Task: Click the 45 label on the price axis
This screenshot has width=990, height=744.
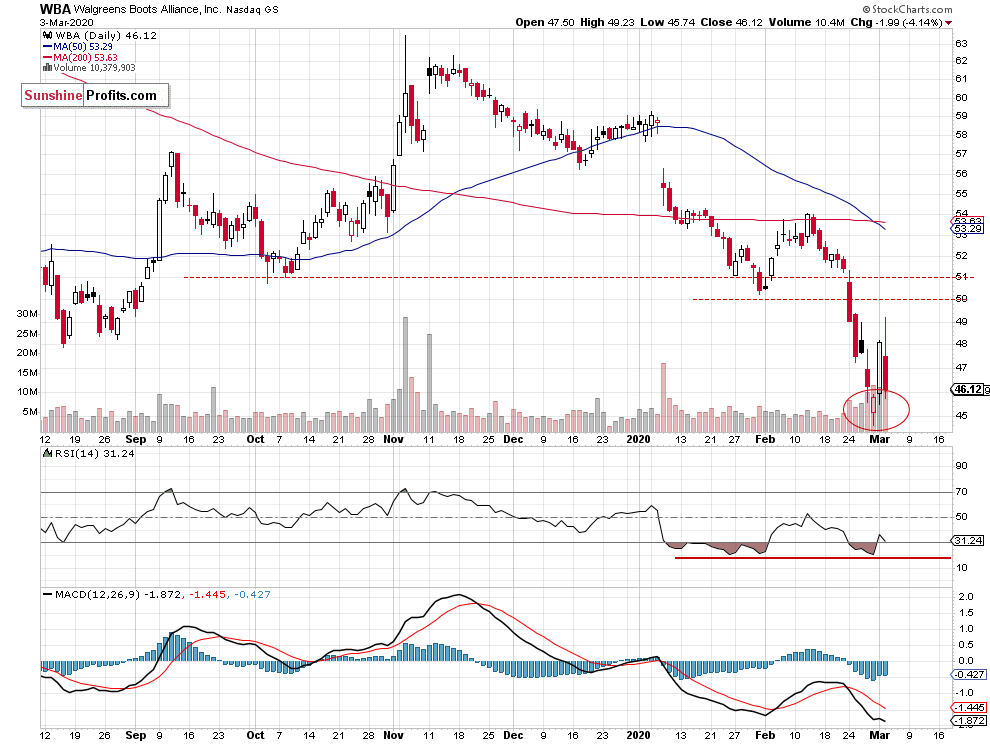Action: (961, 416)
